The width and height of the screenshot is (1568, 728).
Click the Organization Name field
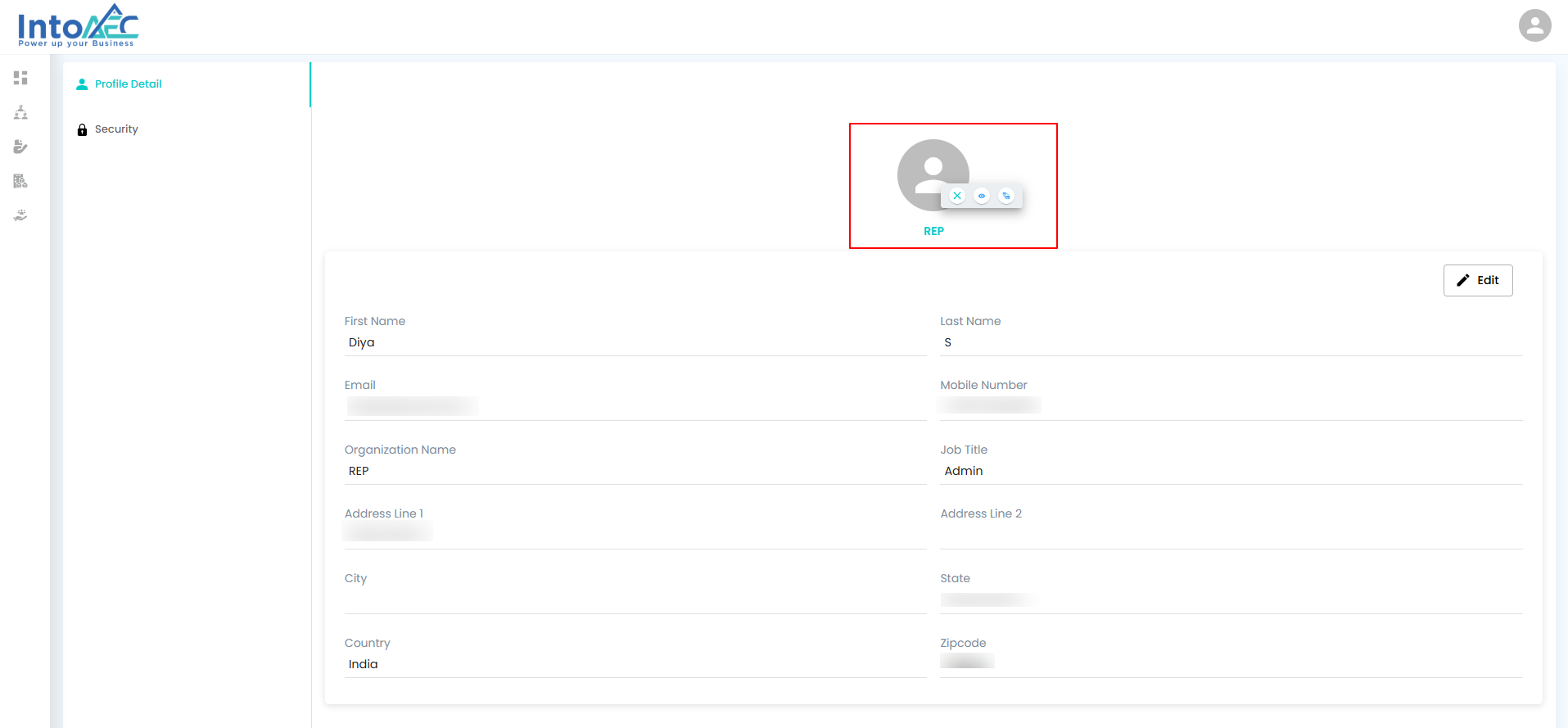pos(635,472)
